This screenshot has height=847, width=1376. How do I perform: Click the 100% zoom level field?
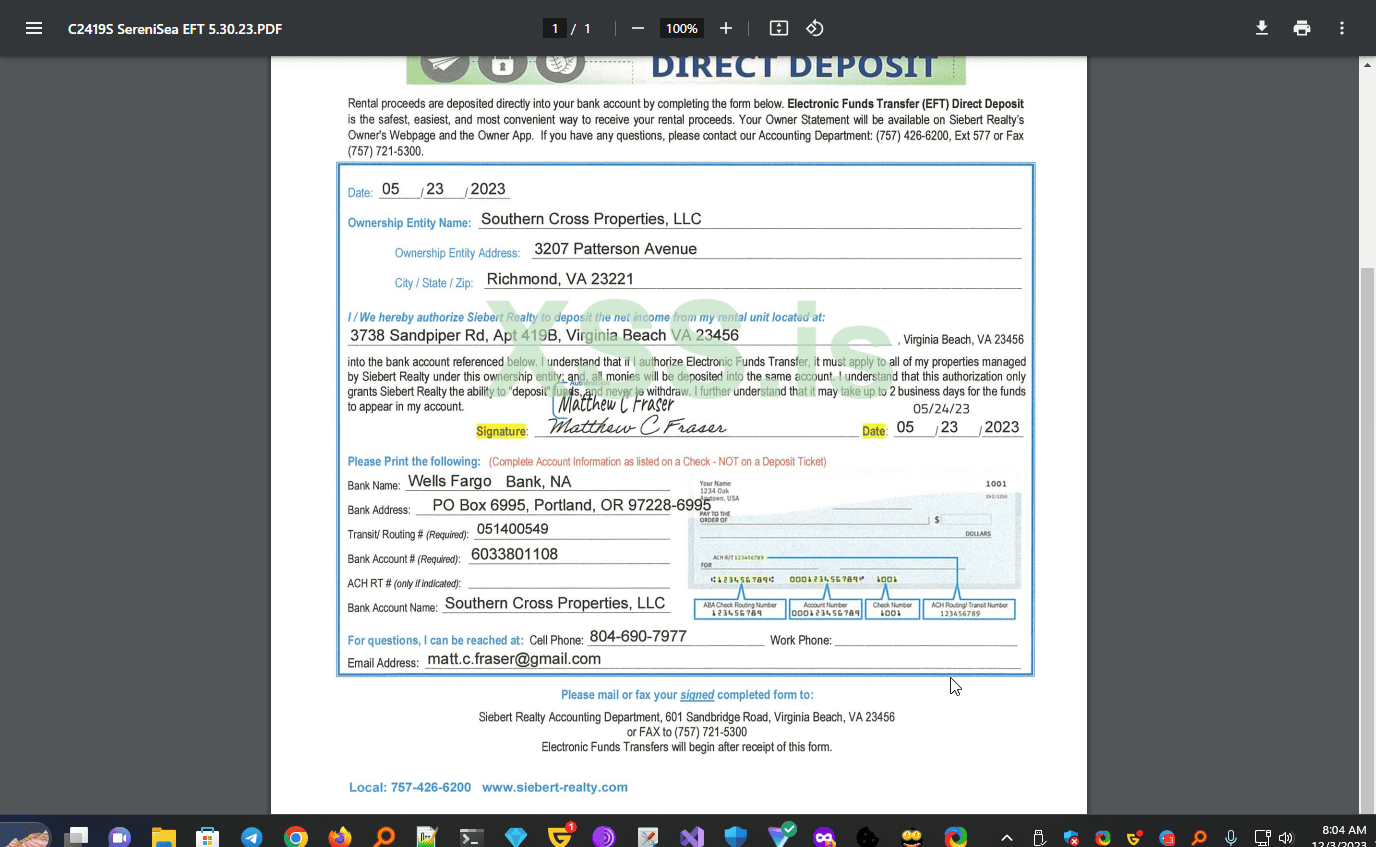pyautogui.click(x=682, y=28)
